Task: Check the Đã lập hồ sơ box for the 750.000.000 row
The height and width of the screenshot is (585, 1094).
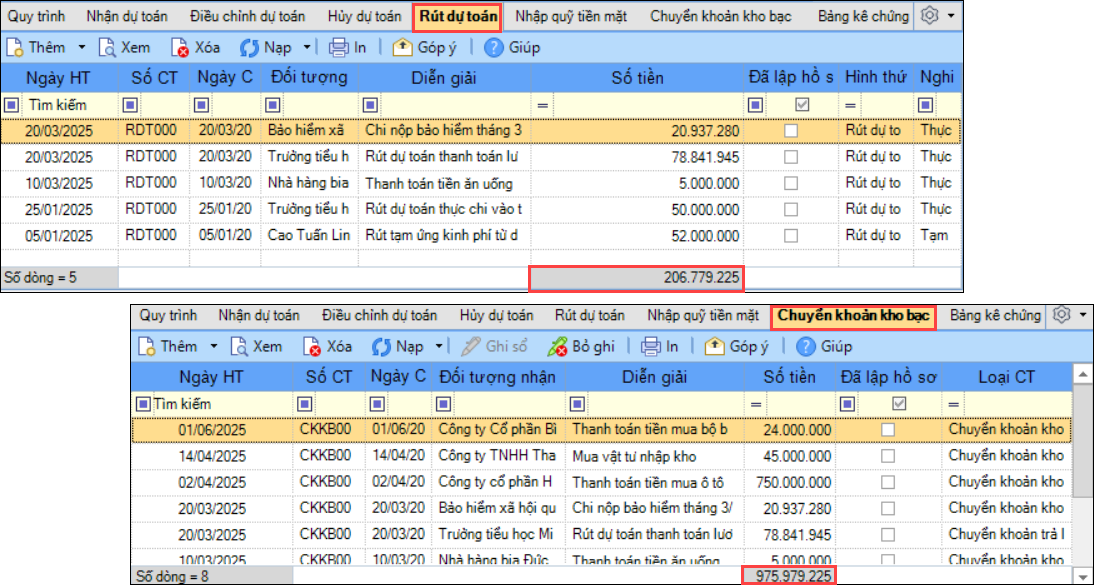Action: (x=887, y=482)
